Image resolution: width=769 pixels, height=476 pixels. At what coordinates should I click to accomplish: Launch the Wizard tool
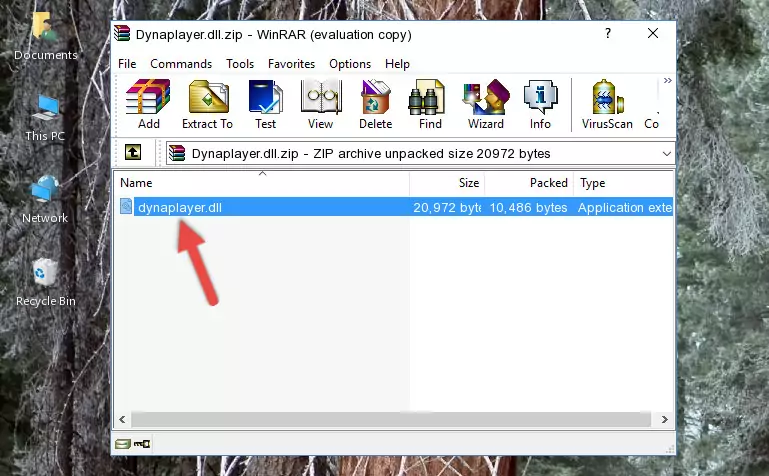coord(486,104)
